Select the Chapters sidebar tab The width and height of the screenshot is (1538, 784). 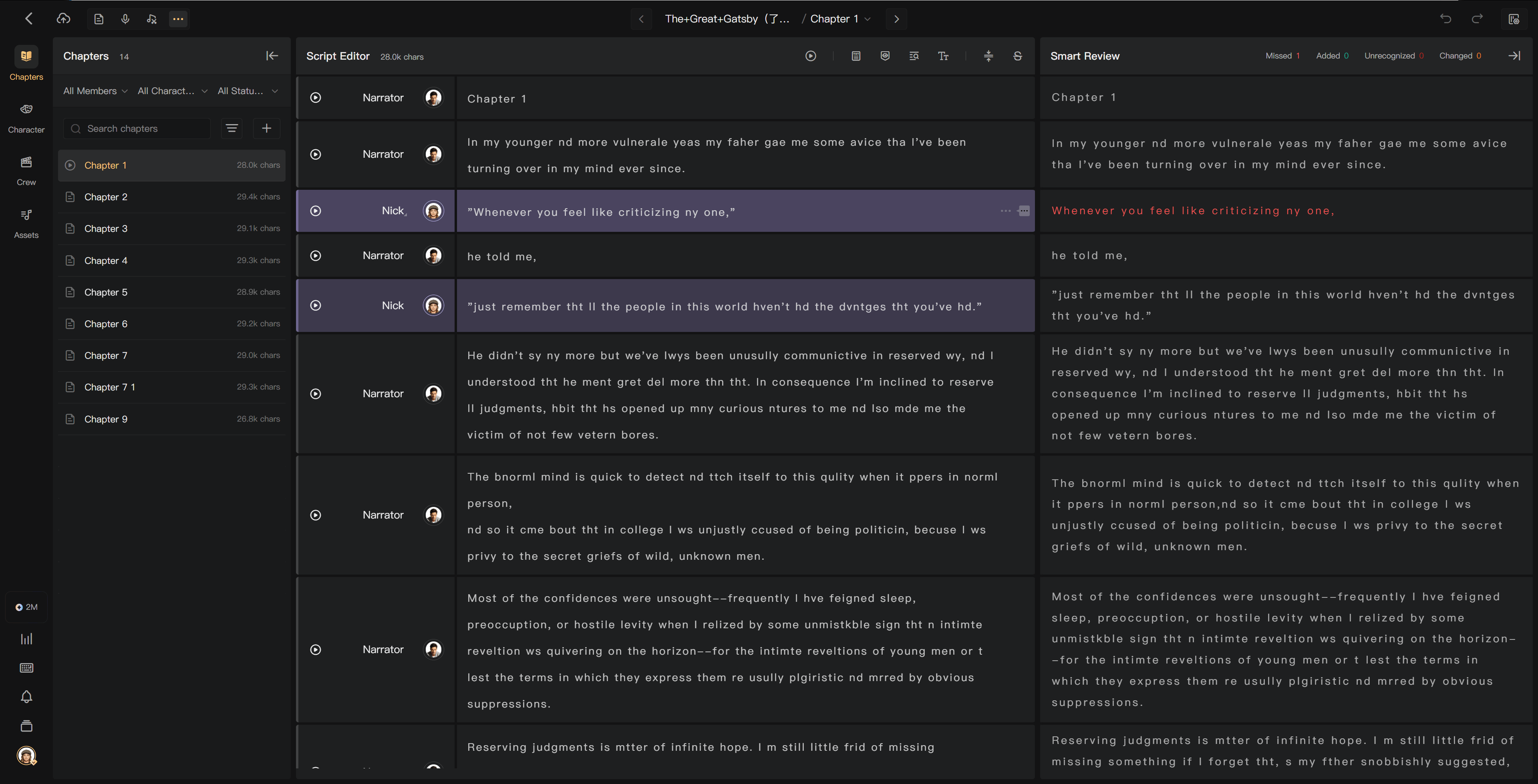tap(26, 64)
